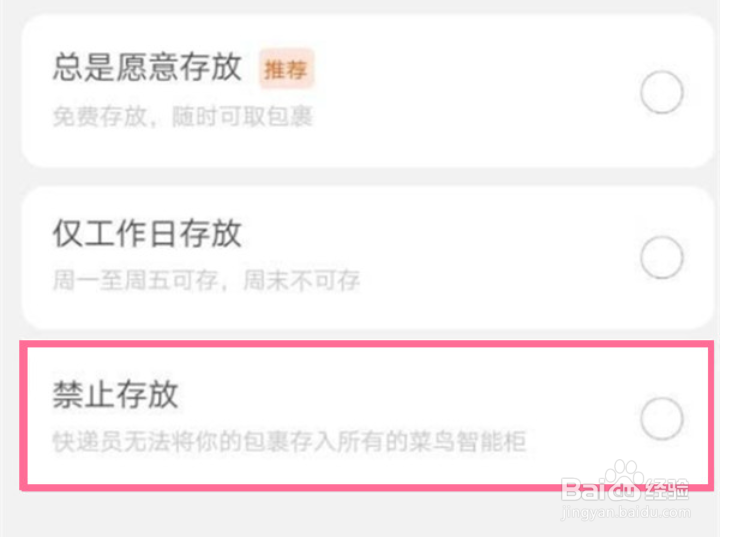The height and width of the screenshot is (538, 732).
Task: Click the Baidu watermark text
Action: point(602,490)
